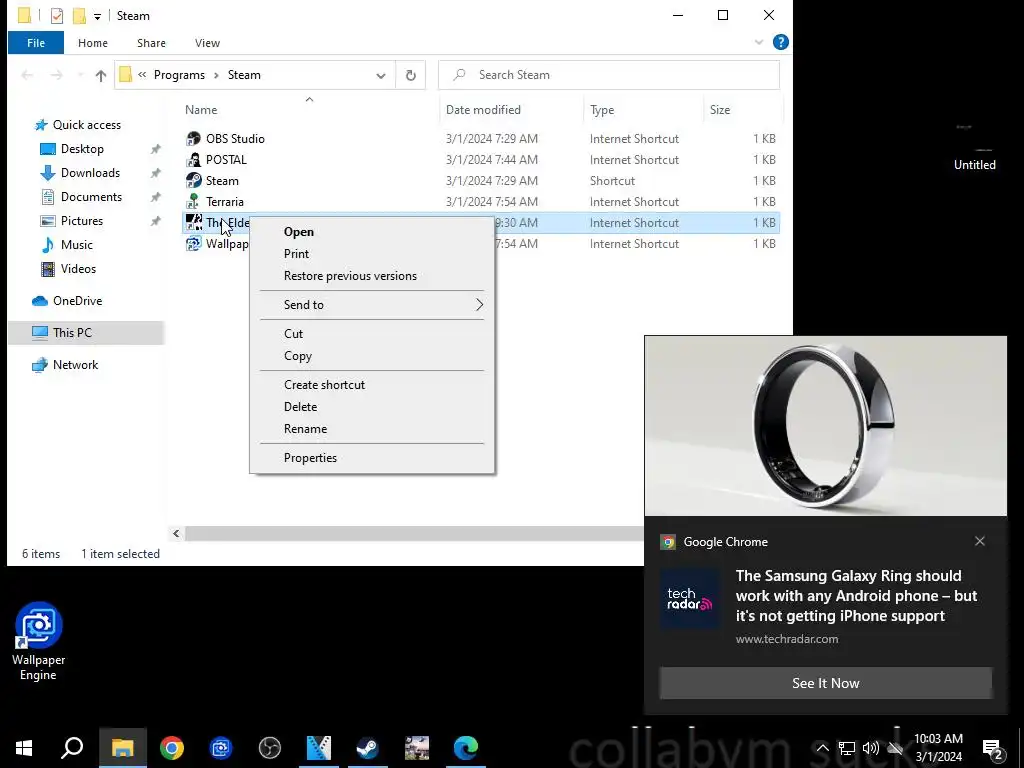
Task: Select Quick access in the navigation pane
Action: [x=86, y=125]
